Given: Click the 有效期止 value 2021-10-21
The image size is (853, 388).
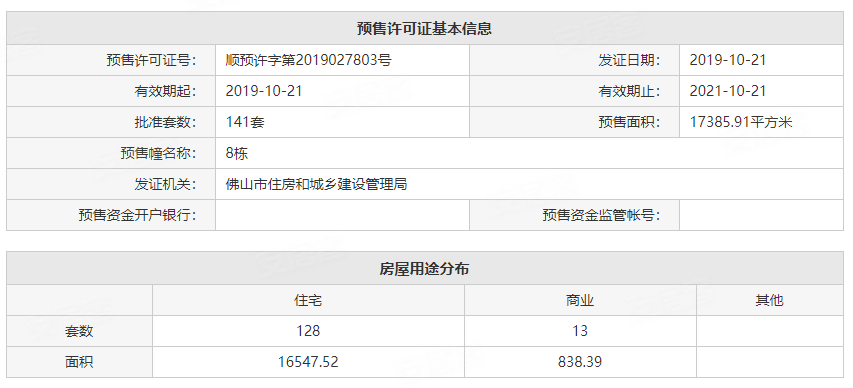Looking at the screenshot, I should tap(727, 91).
